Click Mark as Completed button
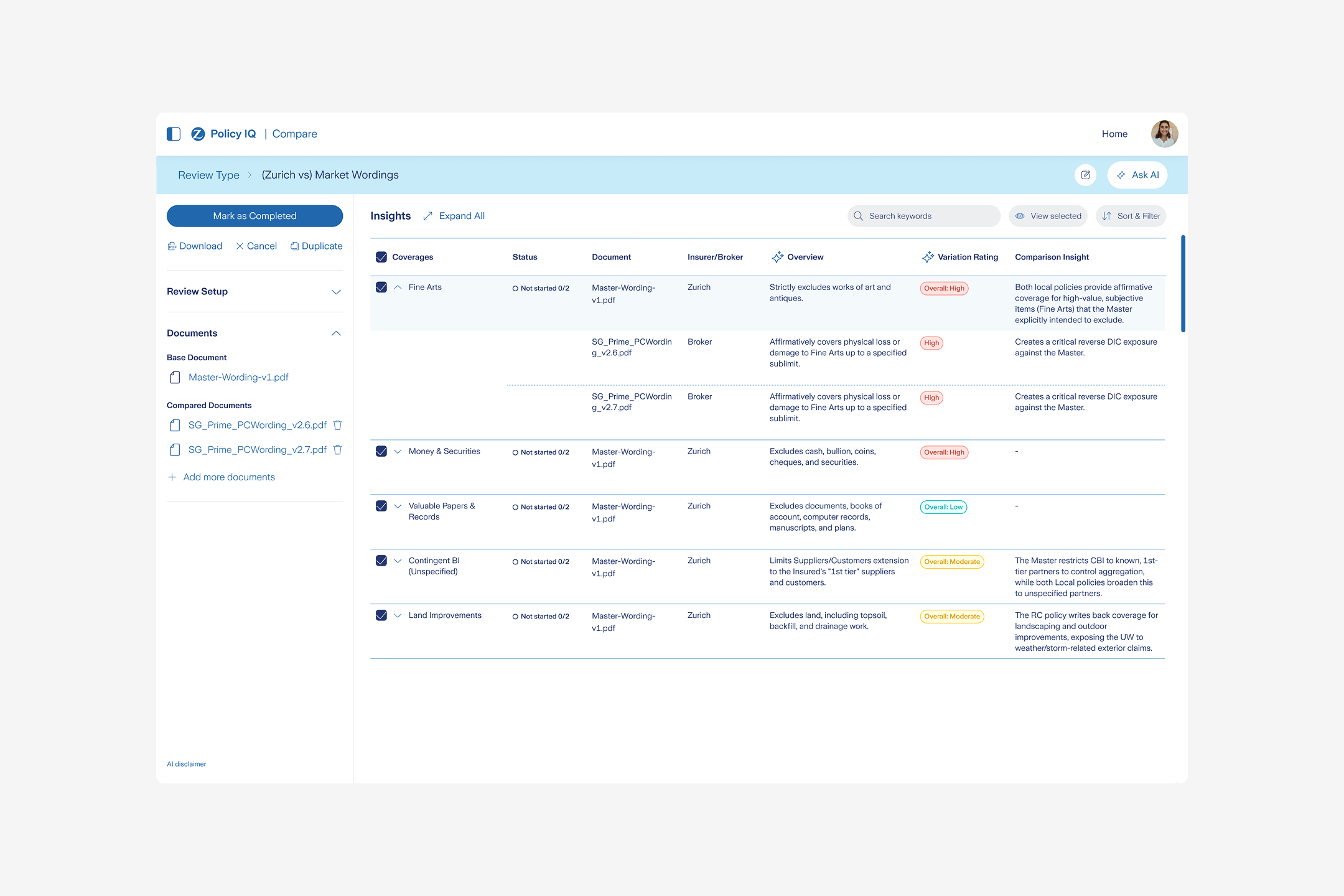This screenshot has width=1344, height=896. [254, 216]
